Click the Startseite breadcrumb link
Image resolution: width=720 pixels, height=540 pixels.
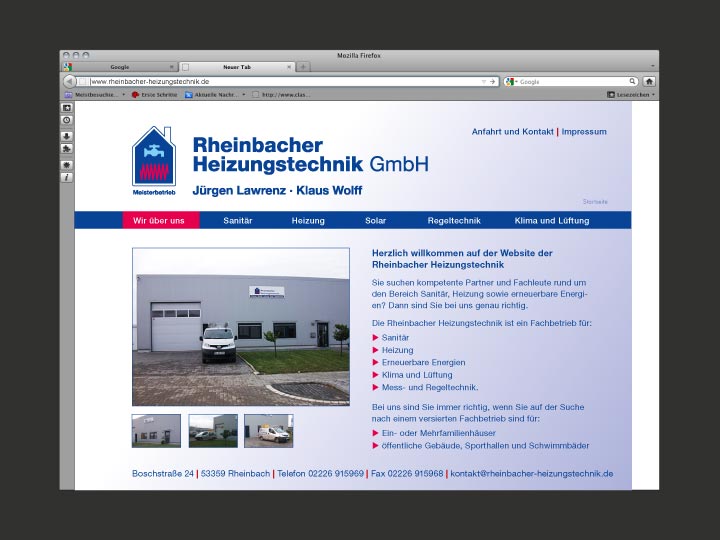click(595, 202)
